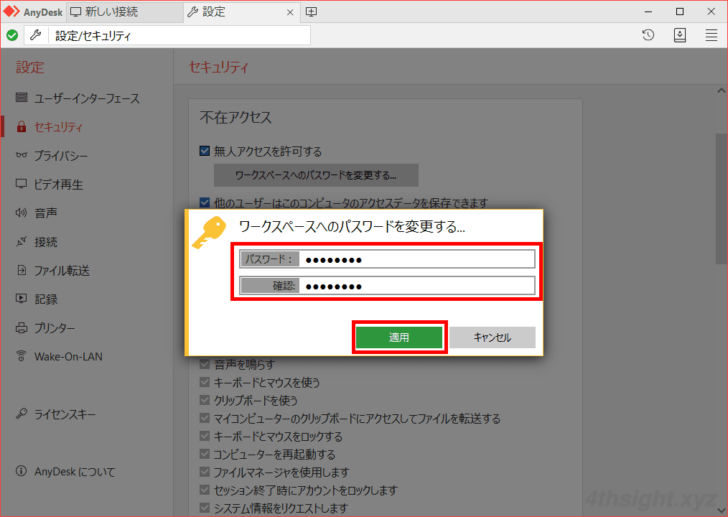This screenshot has width=728, height=517.
Task: Click the printer icon beside プリンター
Action: click(21, 328)
